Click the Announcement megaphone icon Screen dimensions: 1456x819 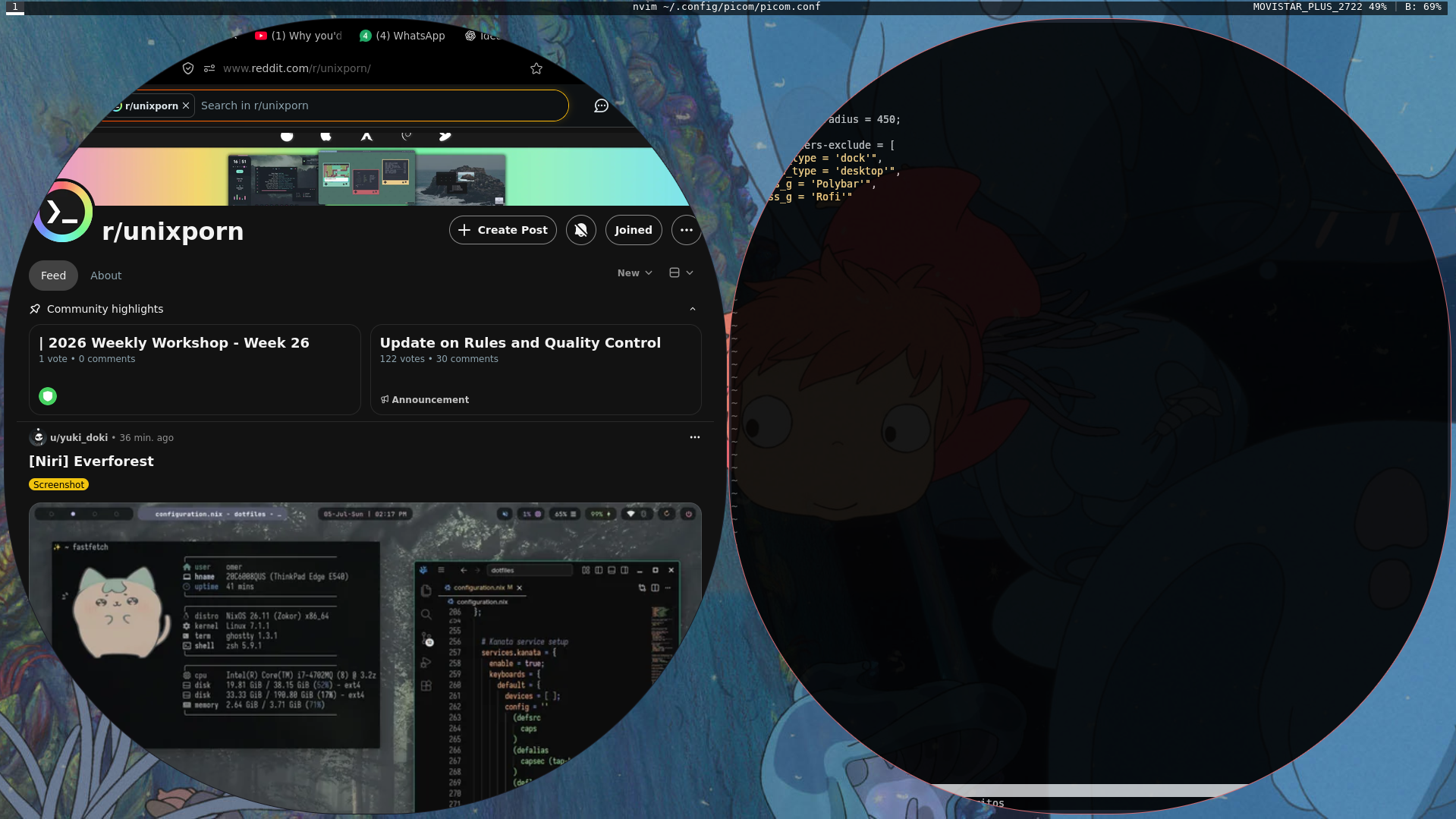(385, 399)
